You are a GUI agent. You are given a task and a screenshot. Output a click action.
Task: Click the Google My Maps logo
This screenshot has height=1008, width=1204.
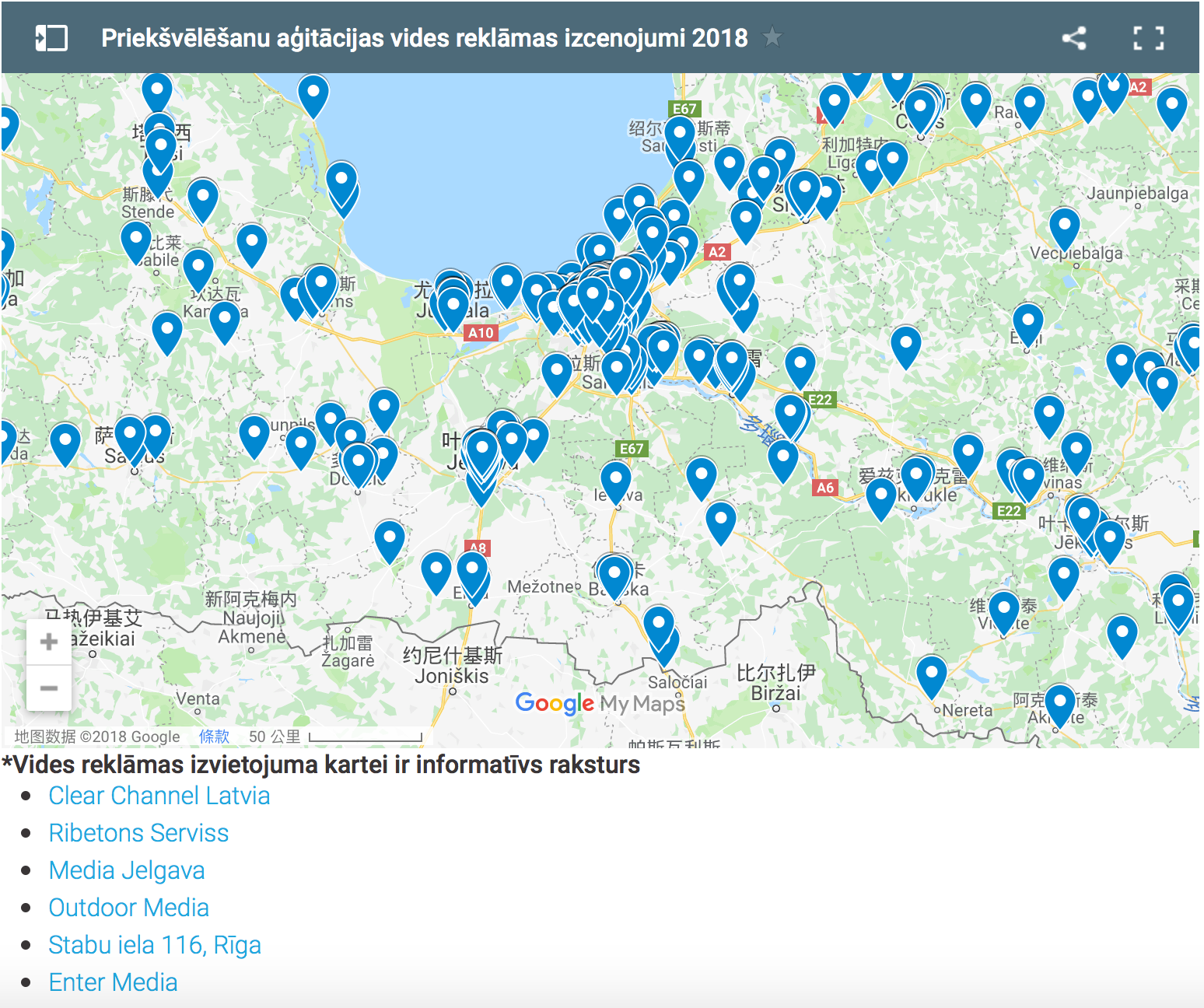point(600,703)
